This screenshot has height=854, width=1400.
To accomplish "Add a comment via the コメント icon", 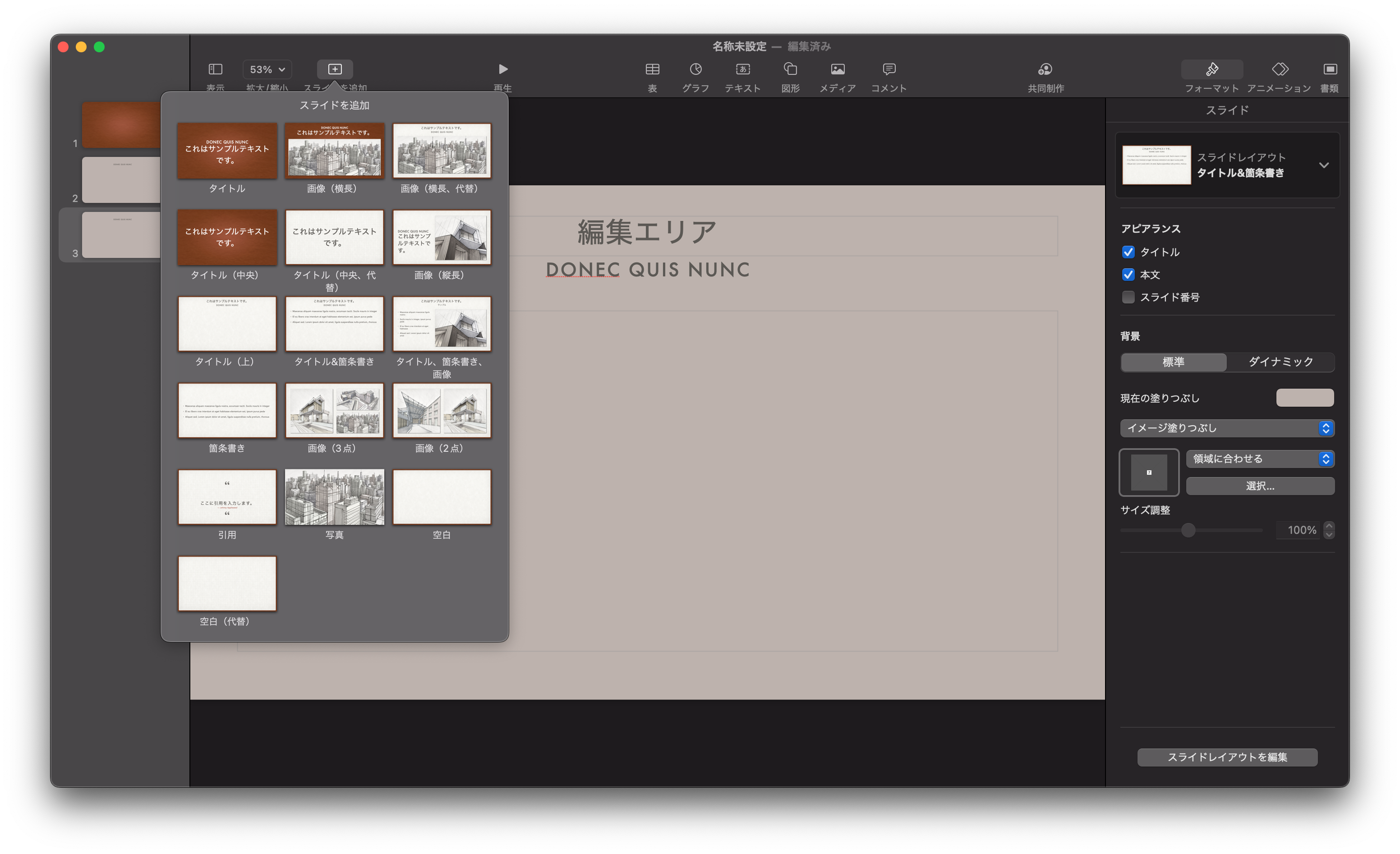I will pyautogui.click(x=889, y=69).
